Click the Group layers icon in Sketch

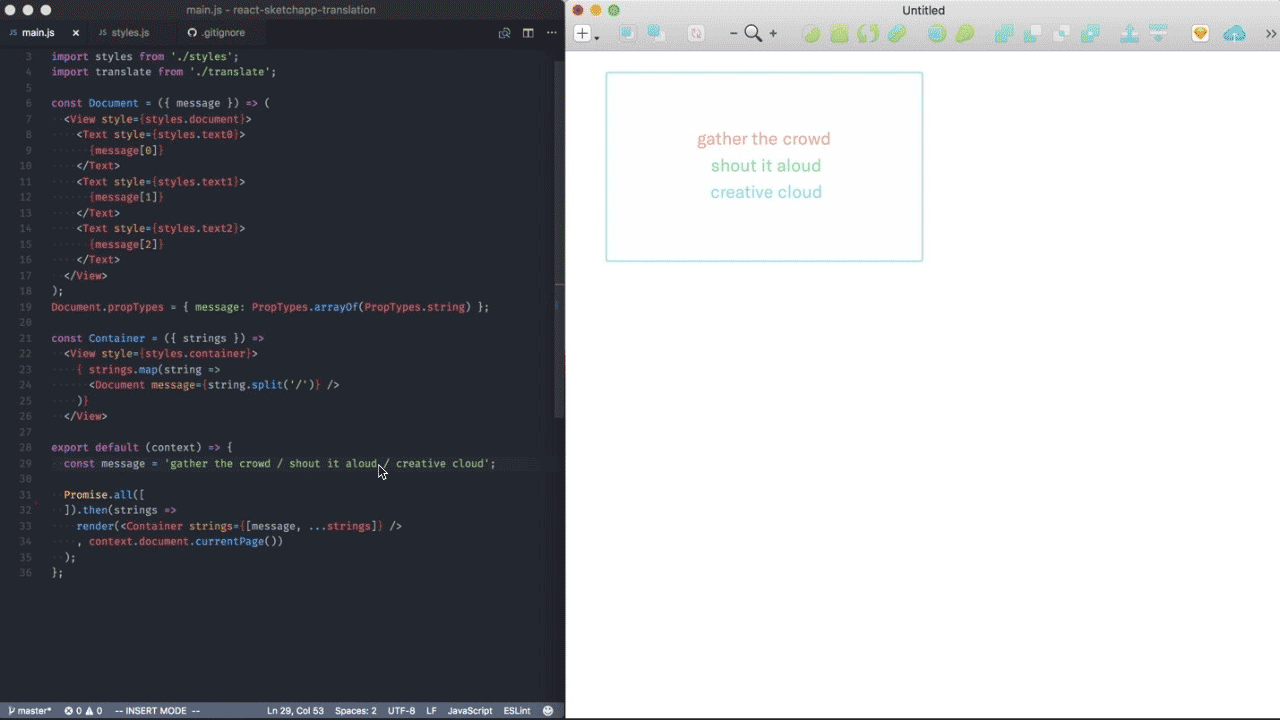[627, 34]
